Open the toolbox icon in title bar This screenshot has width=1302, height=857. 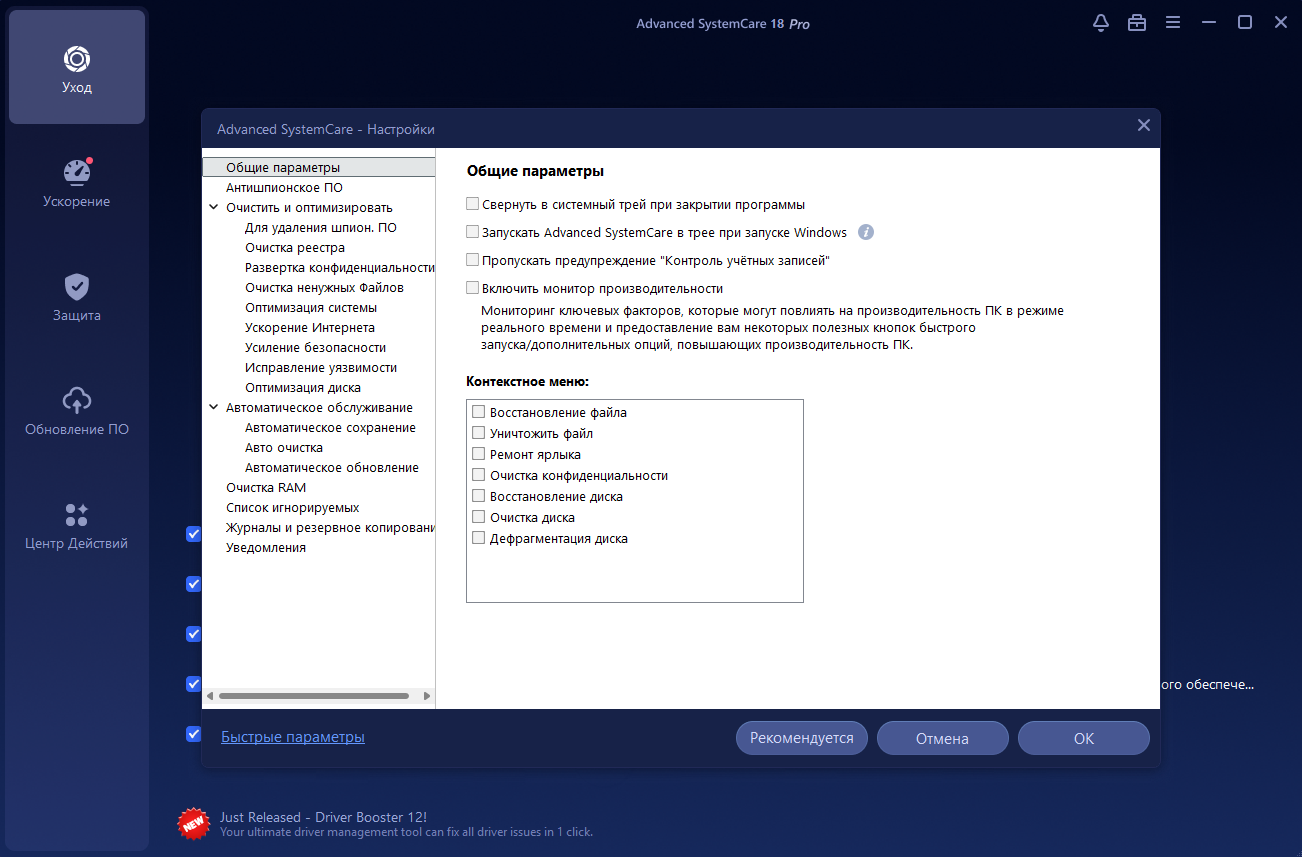point(1137,22)
